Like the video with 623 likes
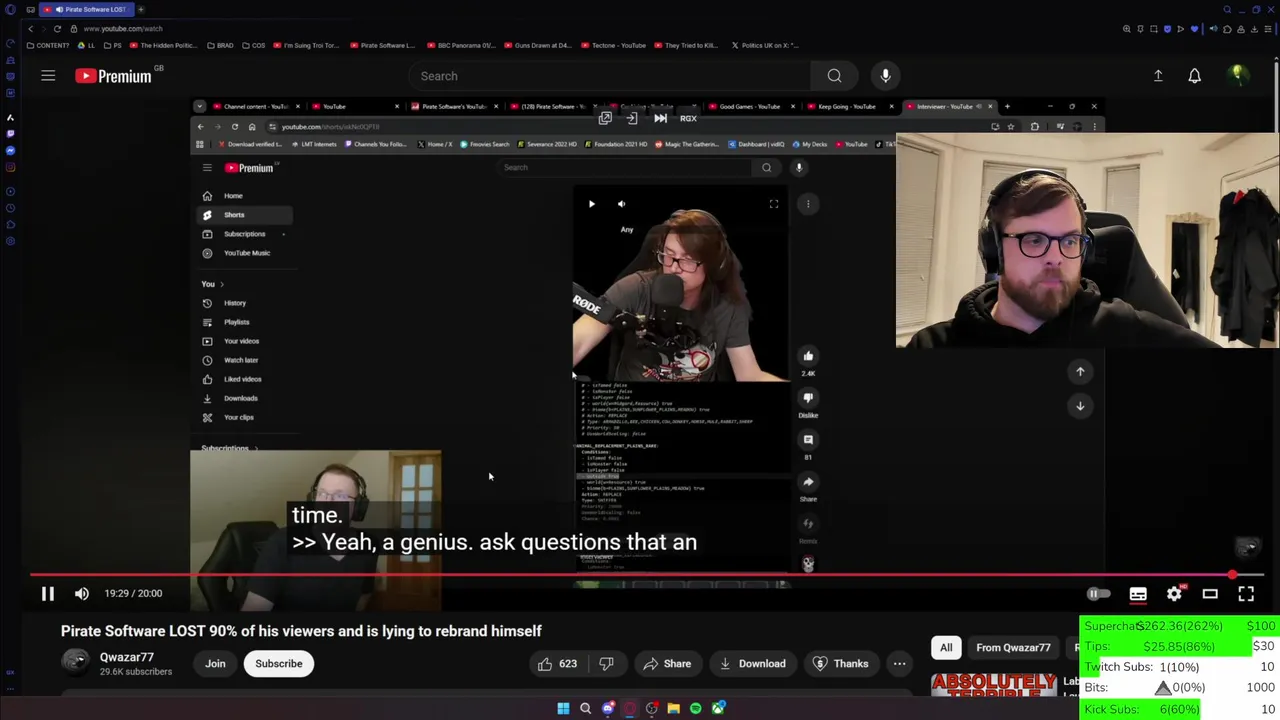 tap(558, 663)
